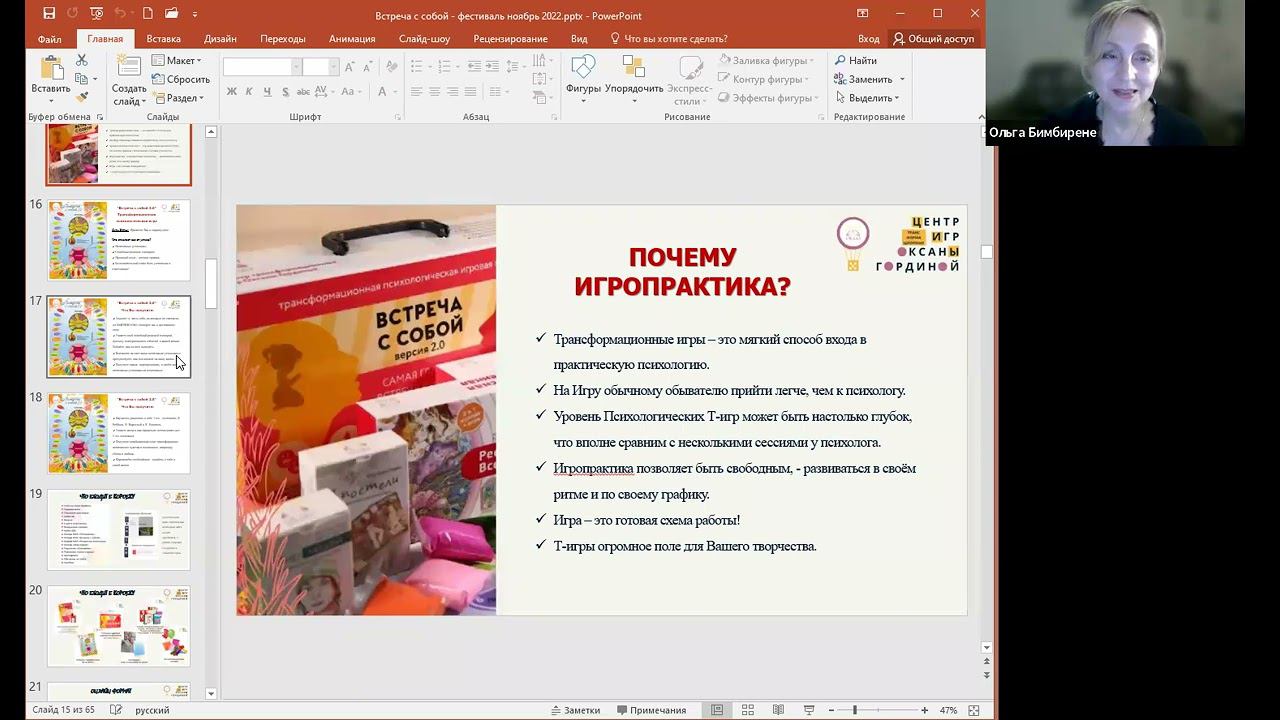Open Контур фигуры shape outline
The height and width of the screenshot is (720, 1280).
point(766,79)
